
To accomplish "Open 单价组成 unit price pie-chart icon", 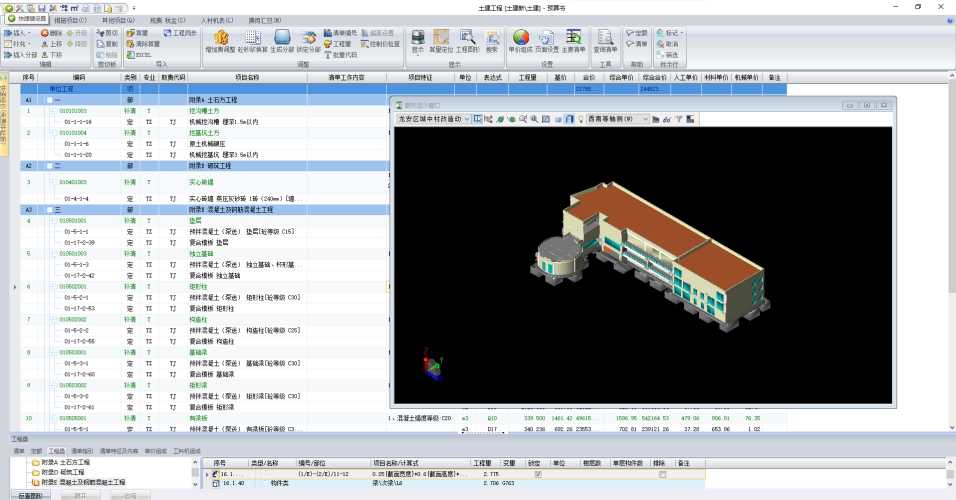I will (x=521, y=41).
